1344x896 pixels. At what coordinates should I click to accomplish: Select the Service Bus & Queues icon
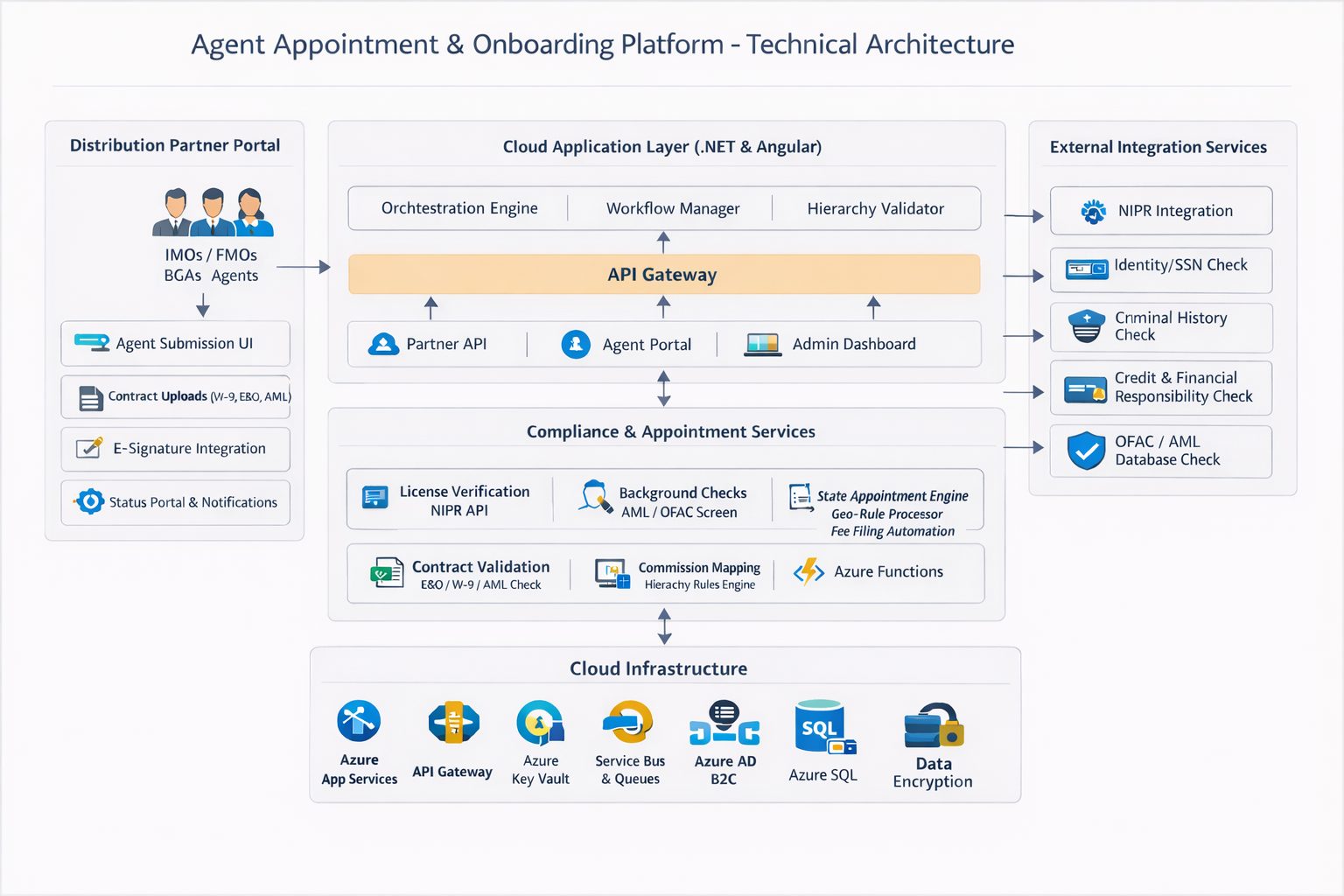coord(628,723)
